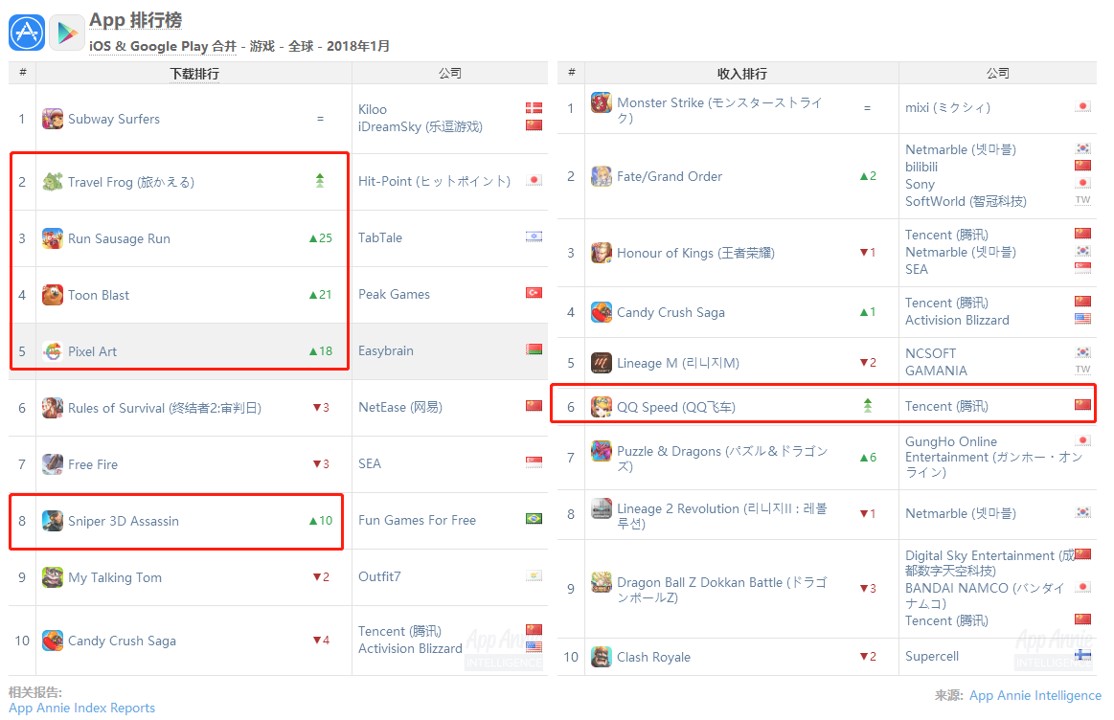Click the 下载排行 column header
Screen dimensions: 1114x720
coord(194,73)
